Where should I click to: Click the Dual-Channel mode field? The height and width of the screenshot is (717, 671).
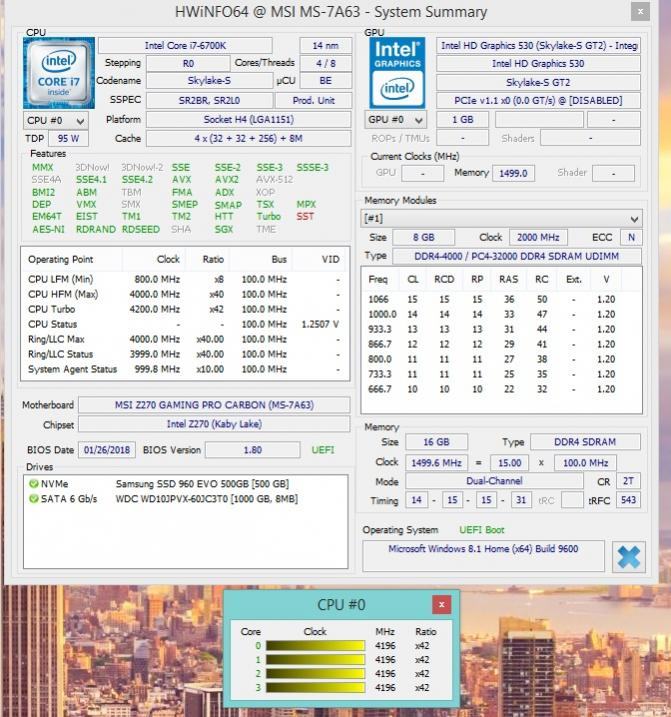pos(494,481)
